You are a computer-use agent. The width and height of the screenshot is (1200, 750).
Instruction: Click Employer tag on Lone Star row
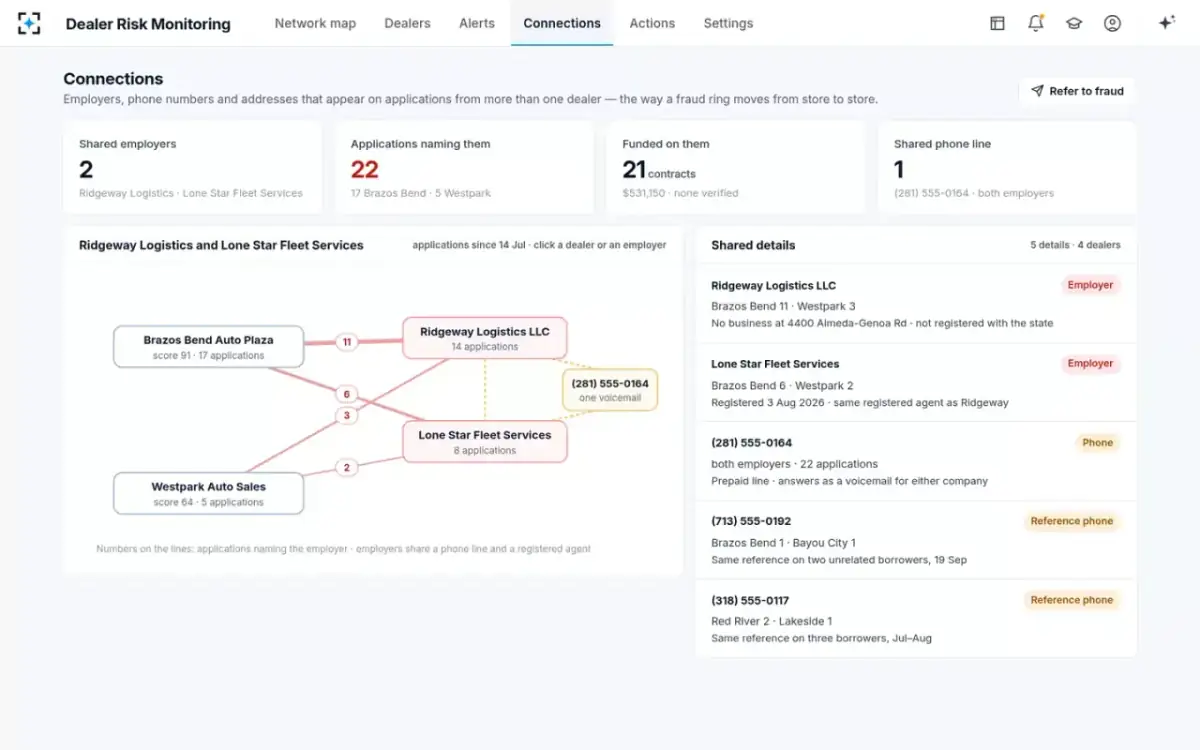pyautogui.click(x=1090, y=364)
